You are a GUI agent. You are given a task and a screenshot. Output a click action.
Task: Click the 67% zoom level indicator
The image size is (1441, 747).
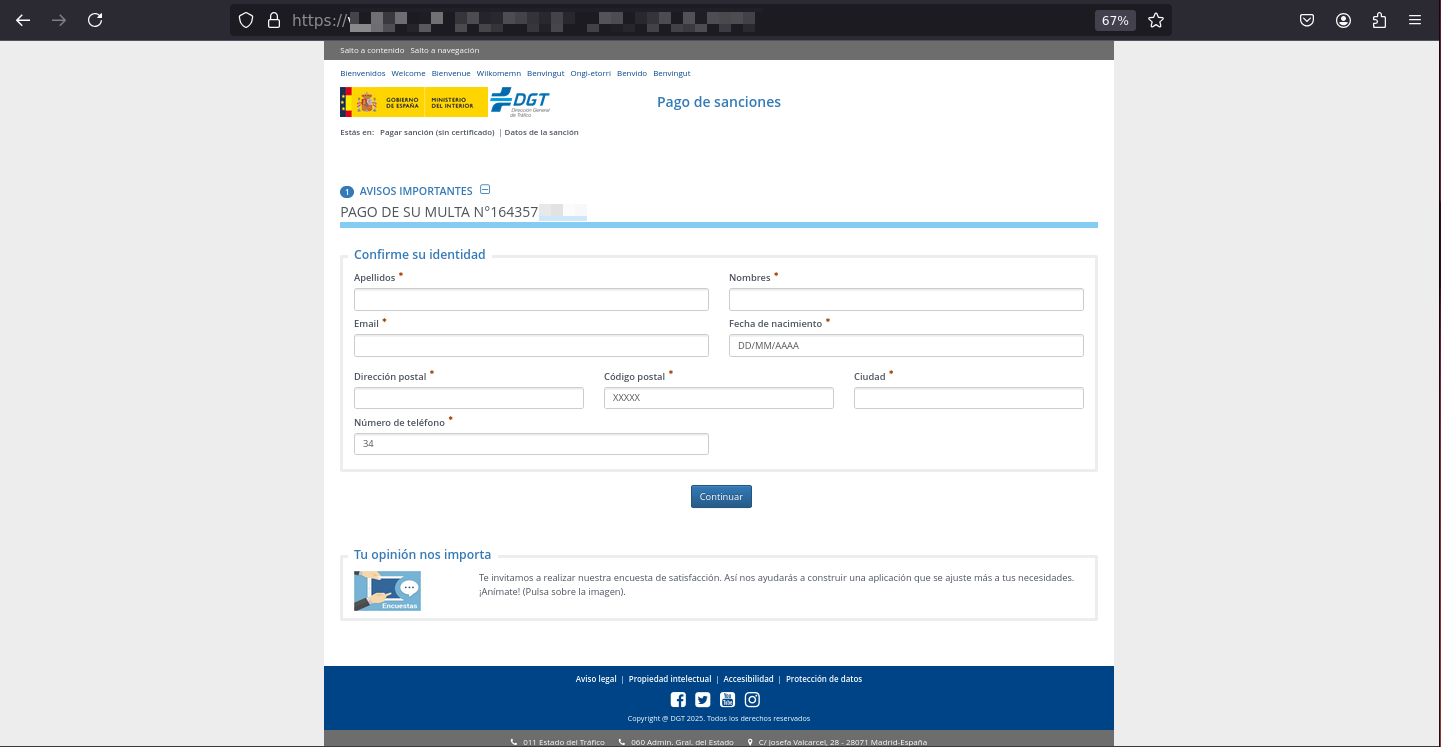[x=1115, y=20]
